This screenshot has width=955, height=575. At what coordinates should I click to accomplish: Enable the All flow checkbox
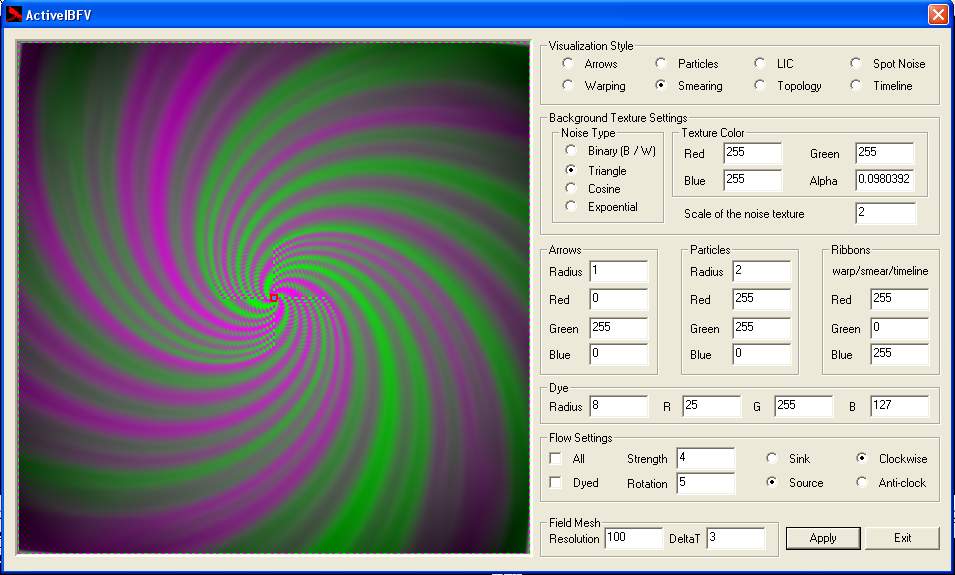[556, 459]
